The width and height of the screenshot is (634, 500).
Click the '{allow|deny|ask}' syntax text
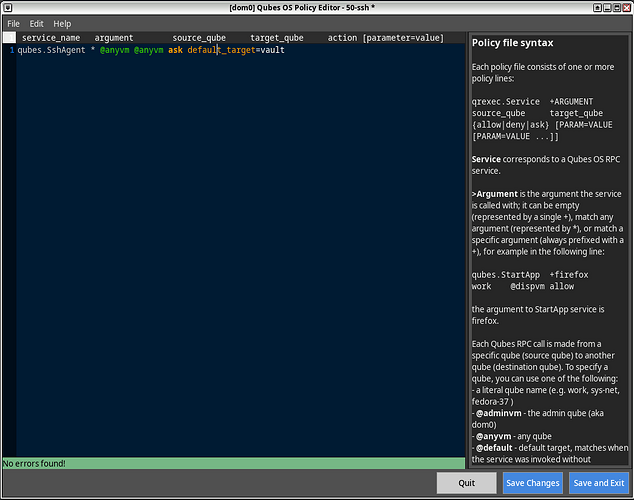tap(510, 125)
